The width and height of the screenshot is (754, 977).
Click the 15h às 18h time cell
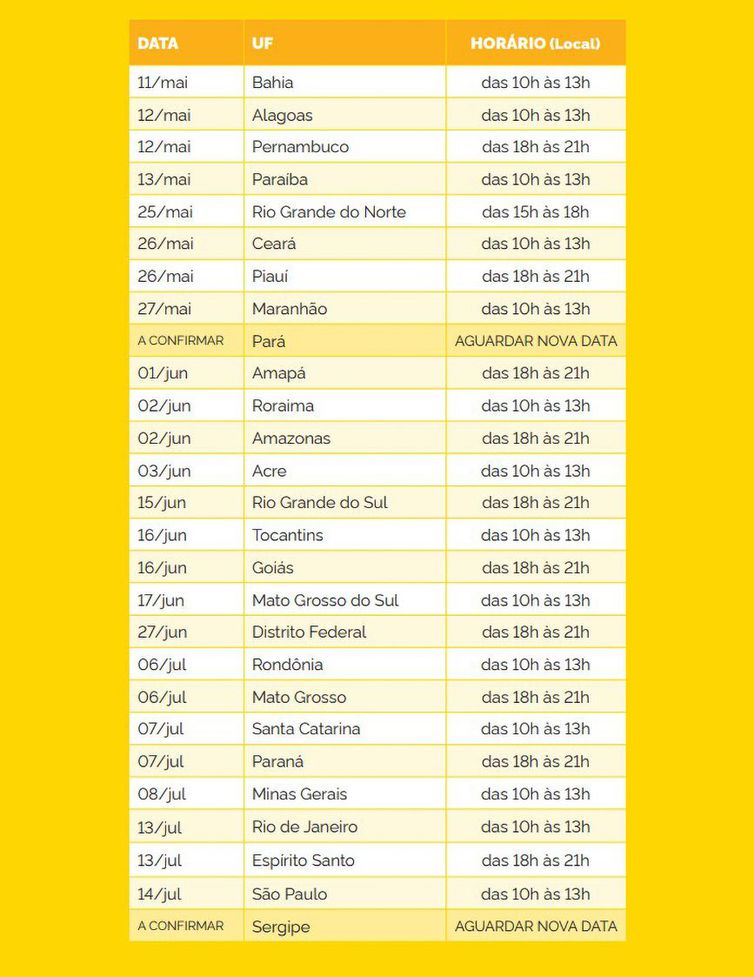pos(535,212)
